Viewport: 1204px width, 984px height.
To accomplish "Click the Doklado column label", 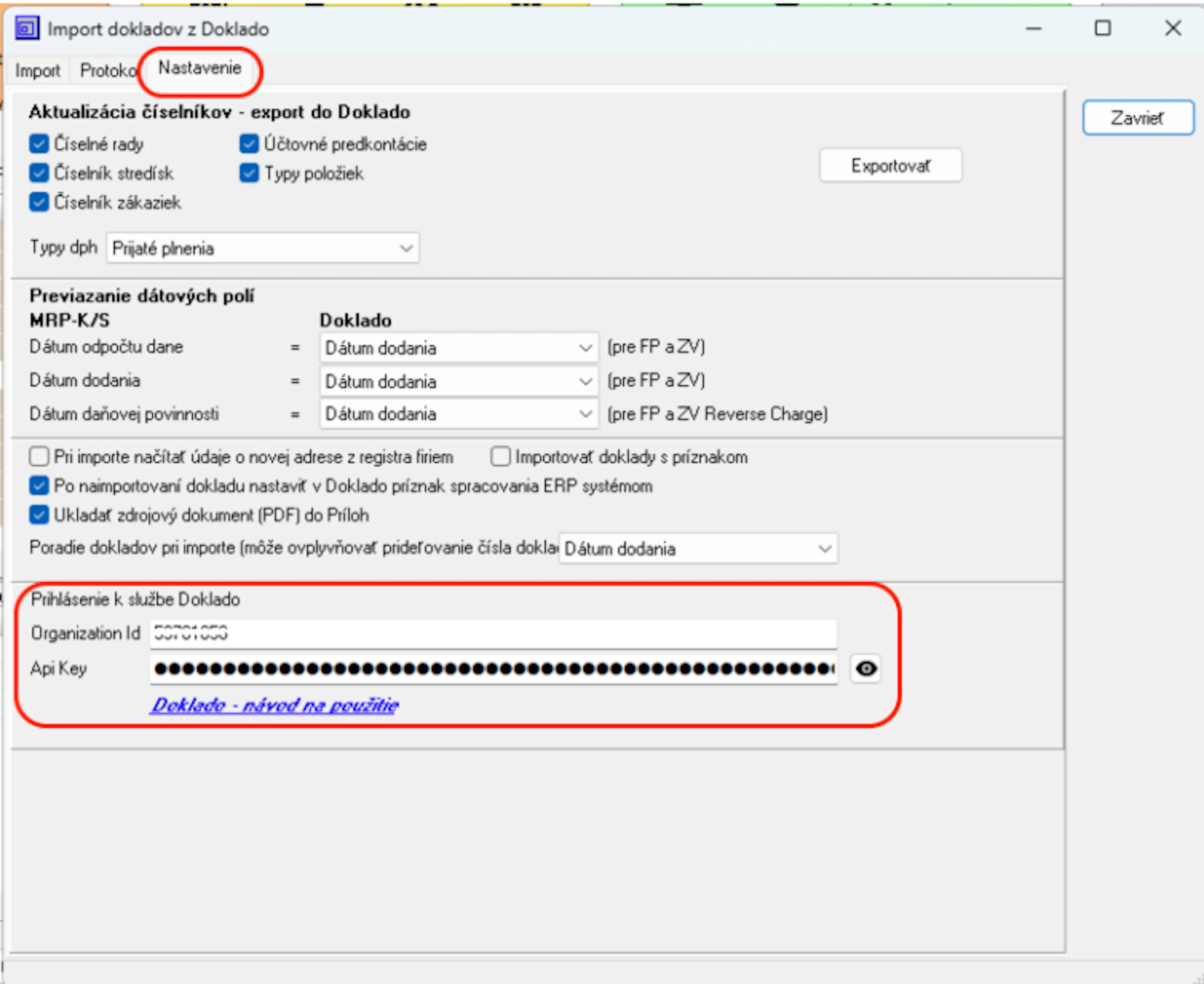I will point(355,321).
